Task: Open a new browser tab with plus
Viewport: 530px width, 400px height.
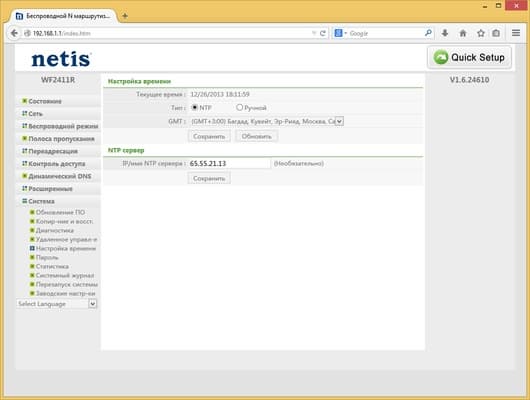Action: coord(125,16)
